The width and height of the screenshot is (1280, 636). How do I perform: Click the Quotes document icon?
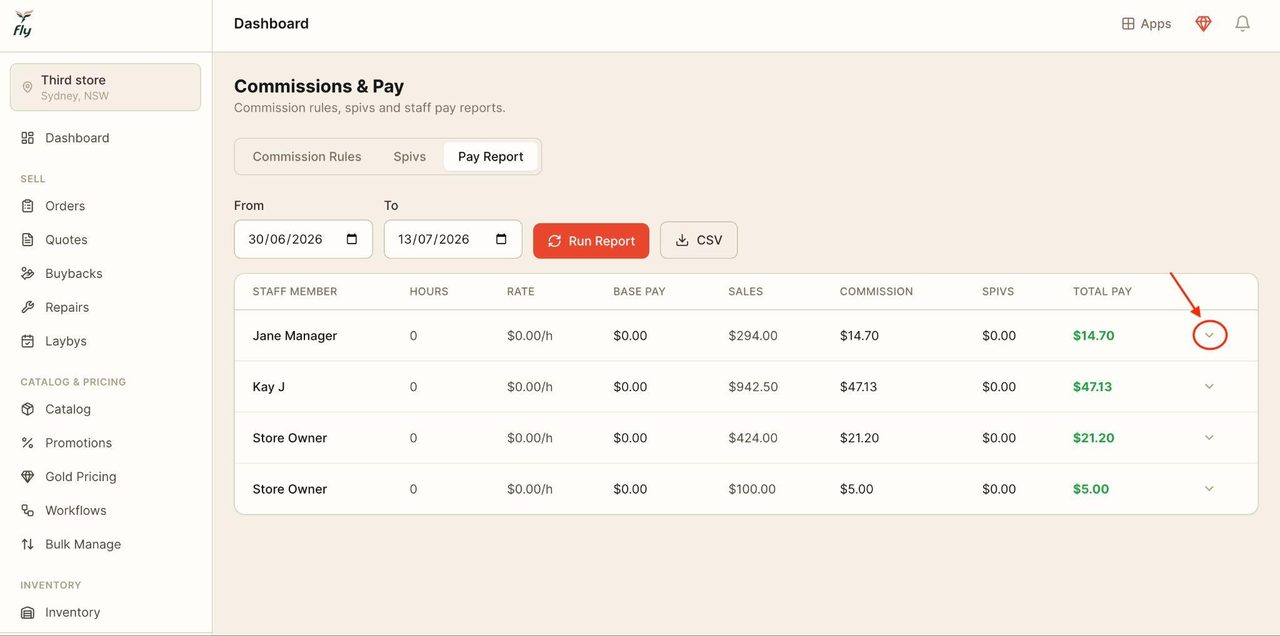pos(28,240)
